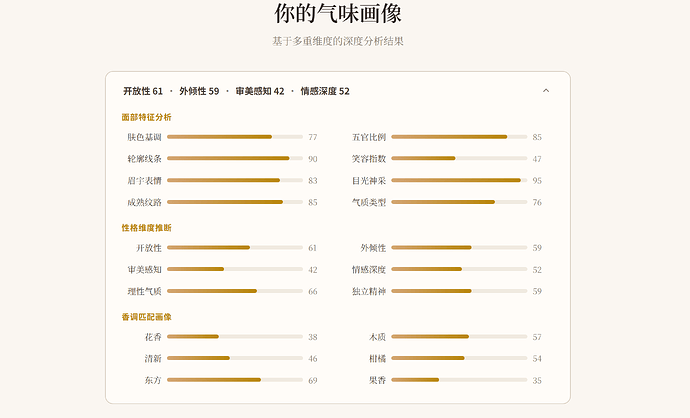The height and width of the screenshot is (418, 690).
Task: Click the value 38 for 花香
Action: pyautogui.click(x=313, y=337)
